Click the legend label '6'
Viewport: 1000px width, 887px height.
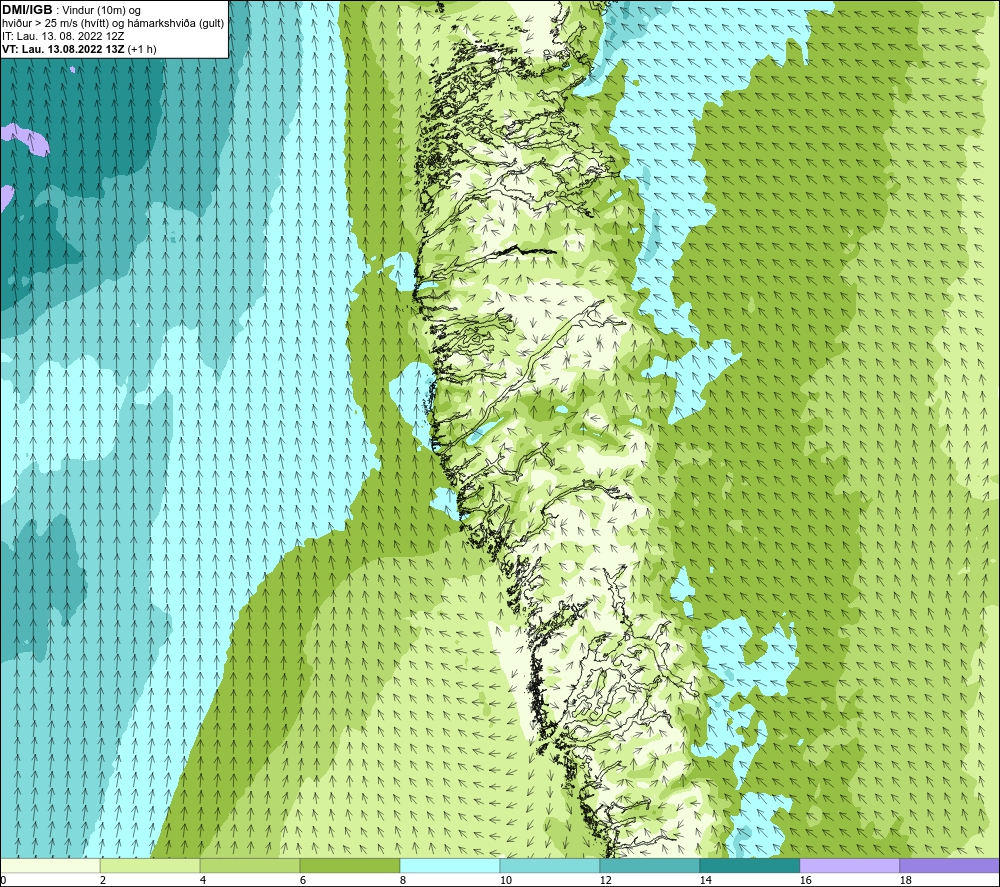(x=303, y=880)
